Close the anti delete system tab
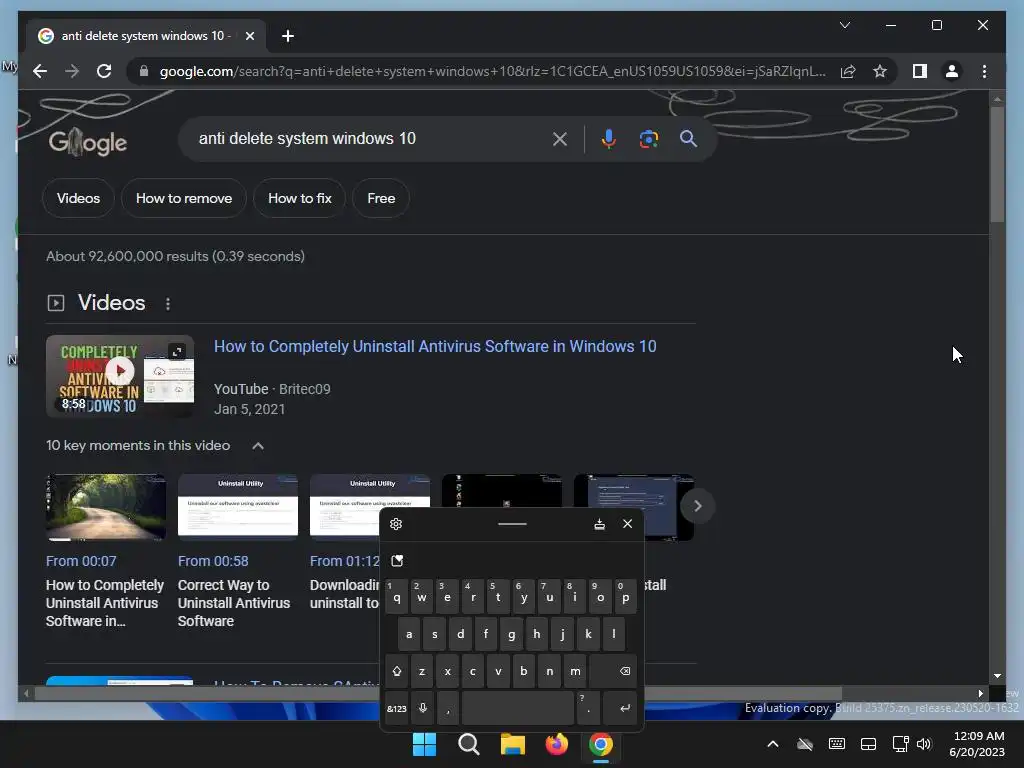1024x768 pixels. (x=249, y=36)
